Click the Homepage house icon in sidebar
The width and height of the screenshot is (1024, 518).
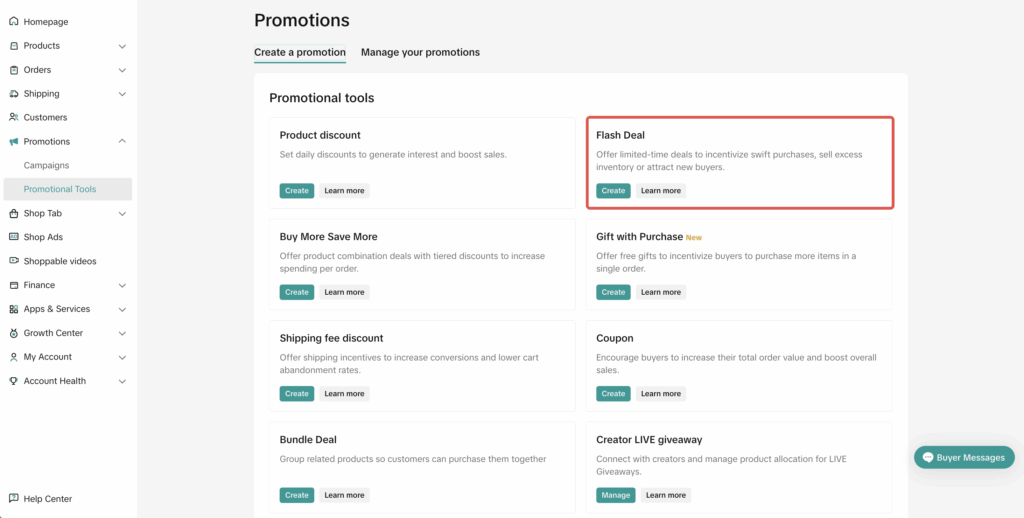(x=14, y=22)
